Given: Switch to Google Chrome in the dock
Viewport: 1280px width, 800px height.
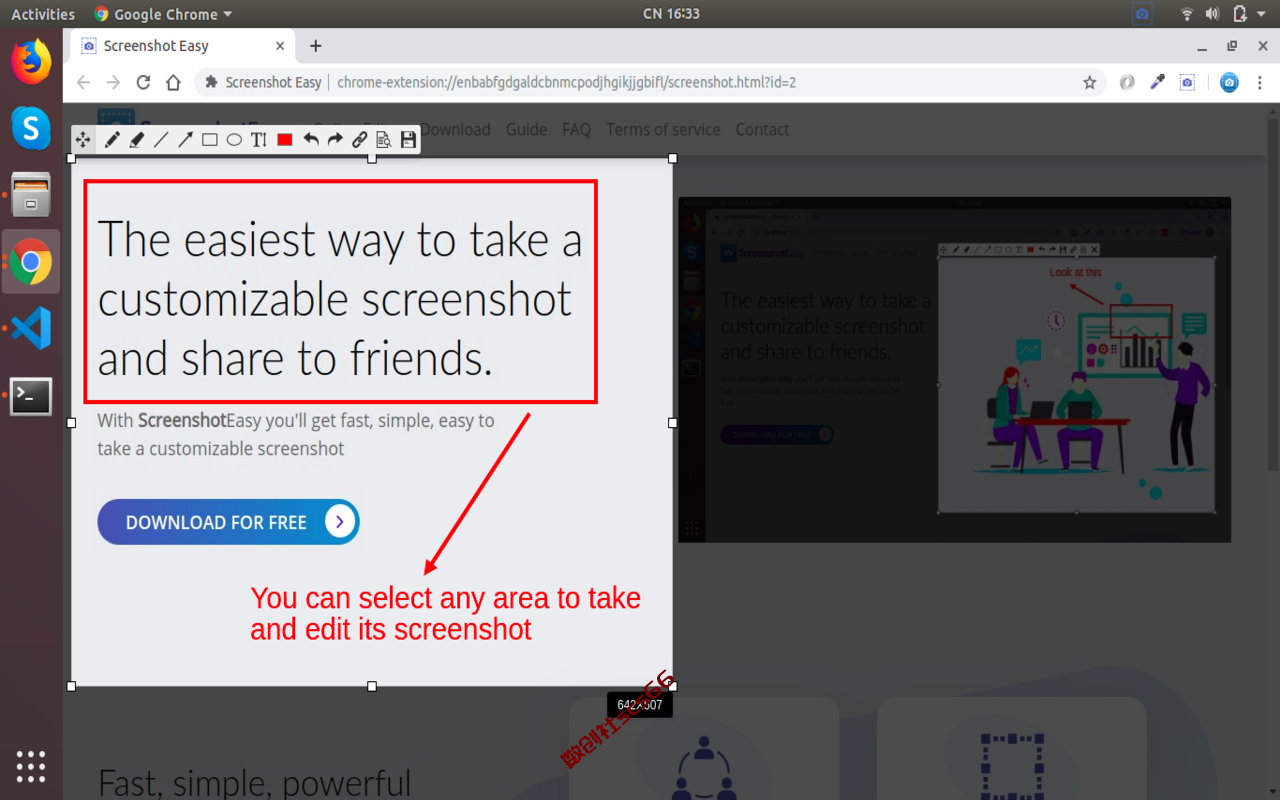Looking at the screenshot, I should pos(31,262).
